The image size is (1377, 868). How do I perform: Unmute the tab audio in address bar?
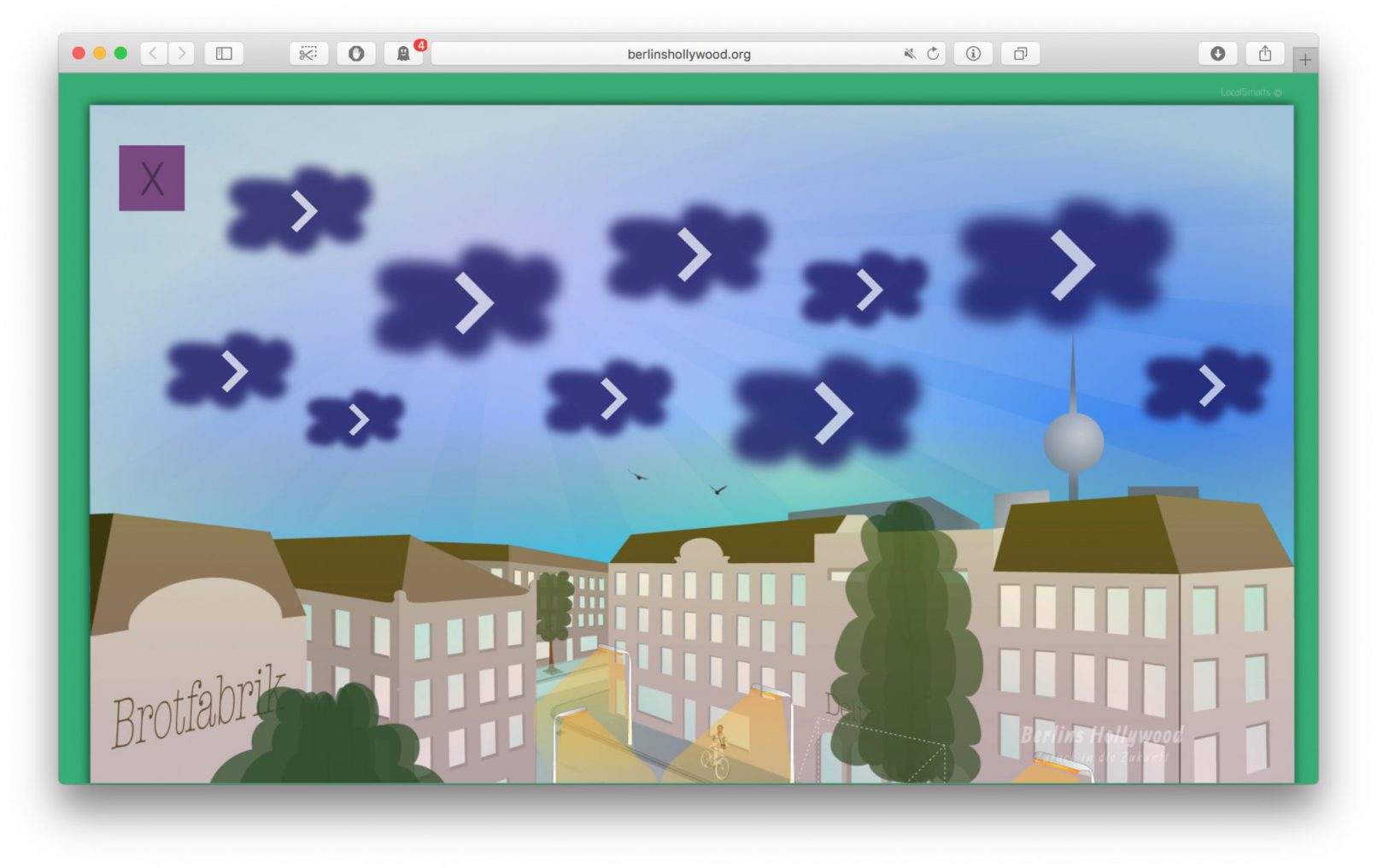coord(910,54)
